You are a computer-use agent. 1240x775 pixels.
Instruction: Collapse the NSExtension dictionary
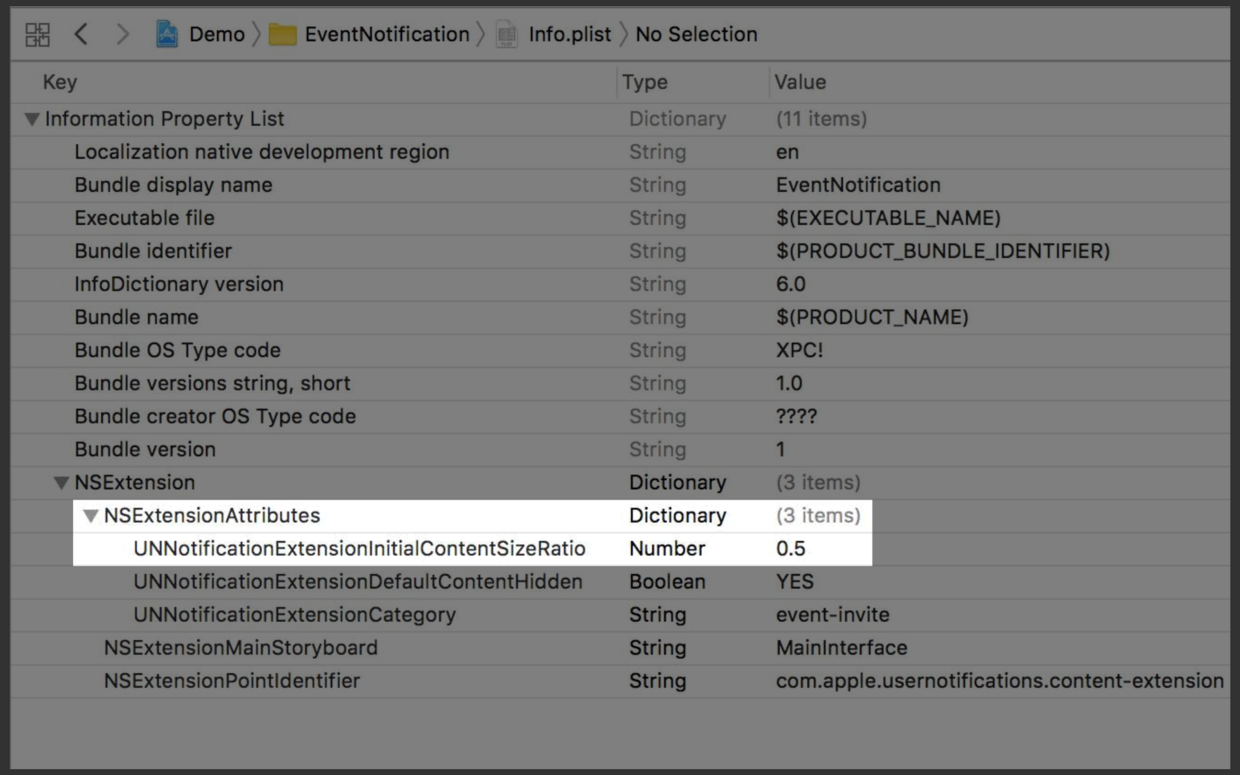click(62, 483)
